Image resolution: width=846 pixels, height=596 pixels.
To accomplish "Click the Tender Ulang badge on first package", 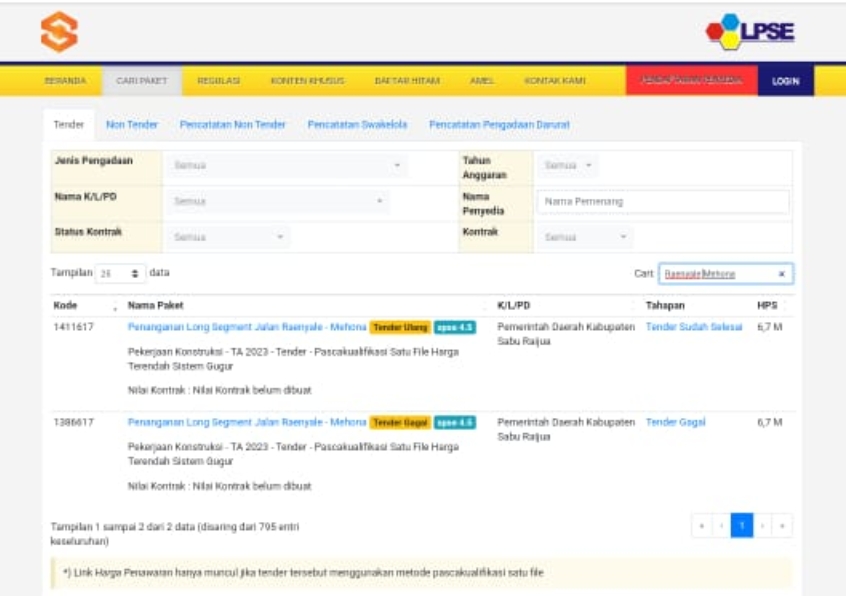I will click(400, 327).
